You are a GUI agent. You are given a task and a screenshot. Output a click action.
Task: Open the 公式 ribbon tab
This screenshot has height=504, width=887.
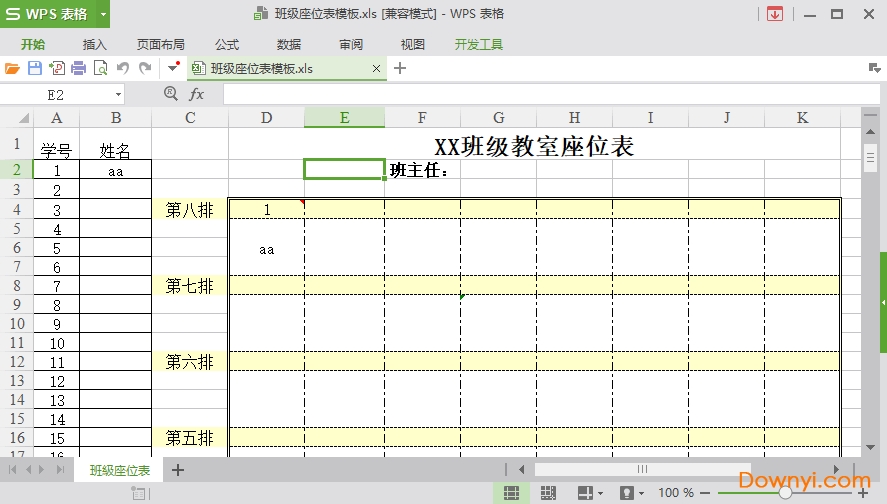[x=227, y=44]
